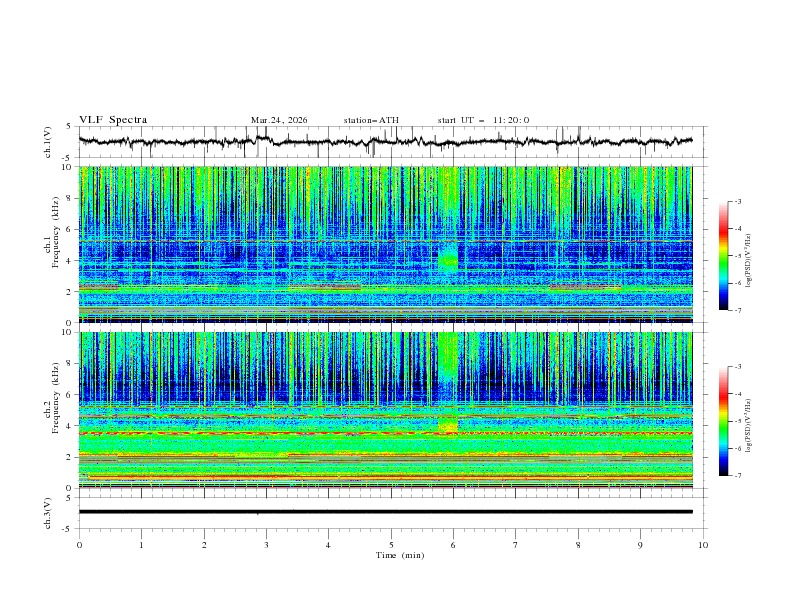Click the ch.2 PSD color scale bar
This screenshot has width=792, height=612.
tap(723, 421)
